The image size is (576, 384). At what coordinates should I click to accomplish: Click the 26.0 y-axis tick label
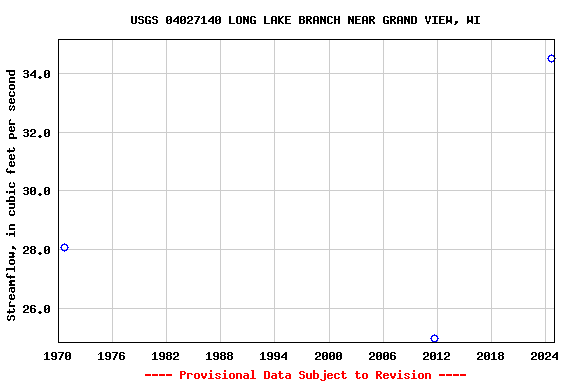[x=36, y=309]
